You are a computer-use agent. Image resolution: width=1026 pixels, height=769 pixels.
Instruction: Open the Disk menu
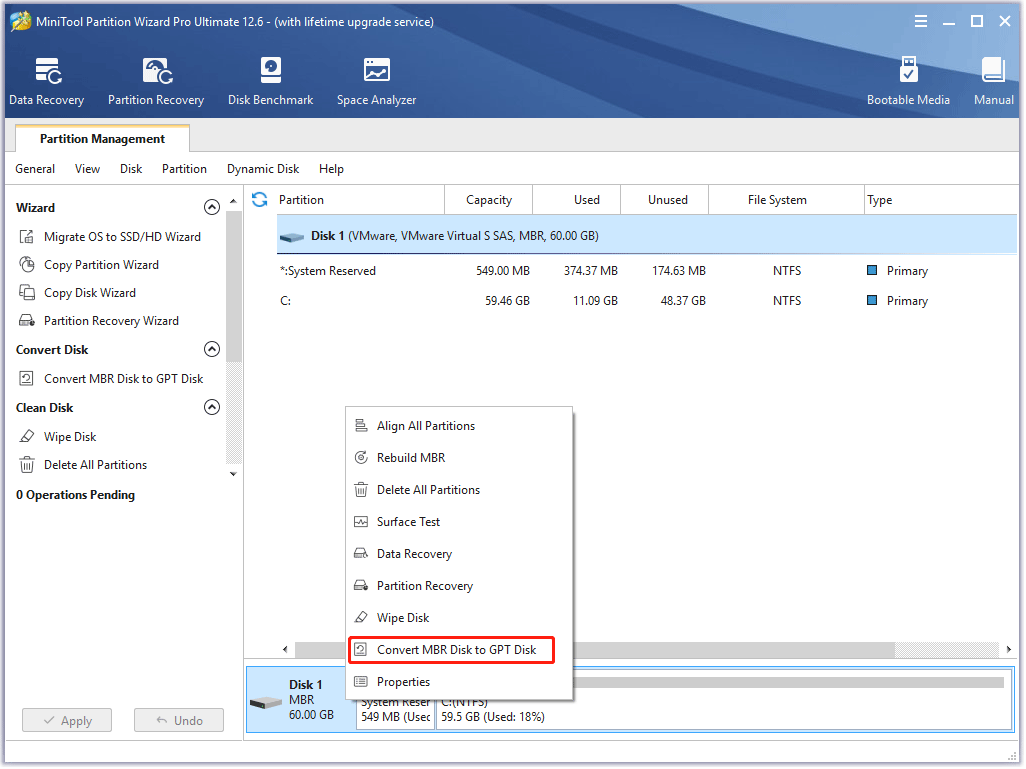click(131, 170)
